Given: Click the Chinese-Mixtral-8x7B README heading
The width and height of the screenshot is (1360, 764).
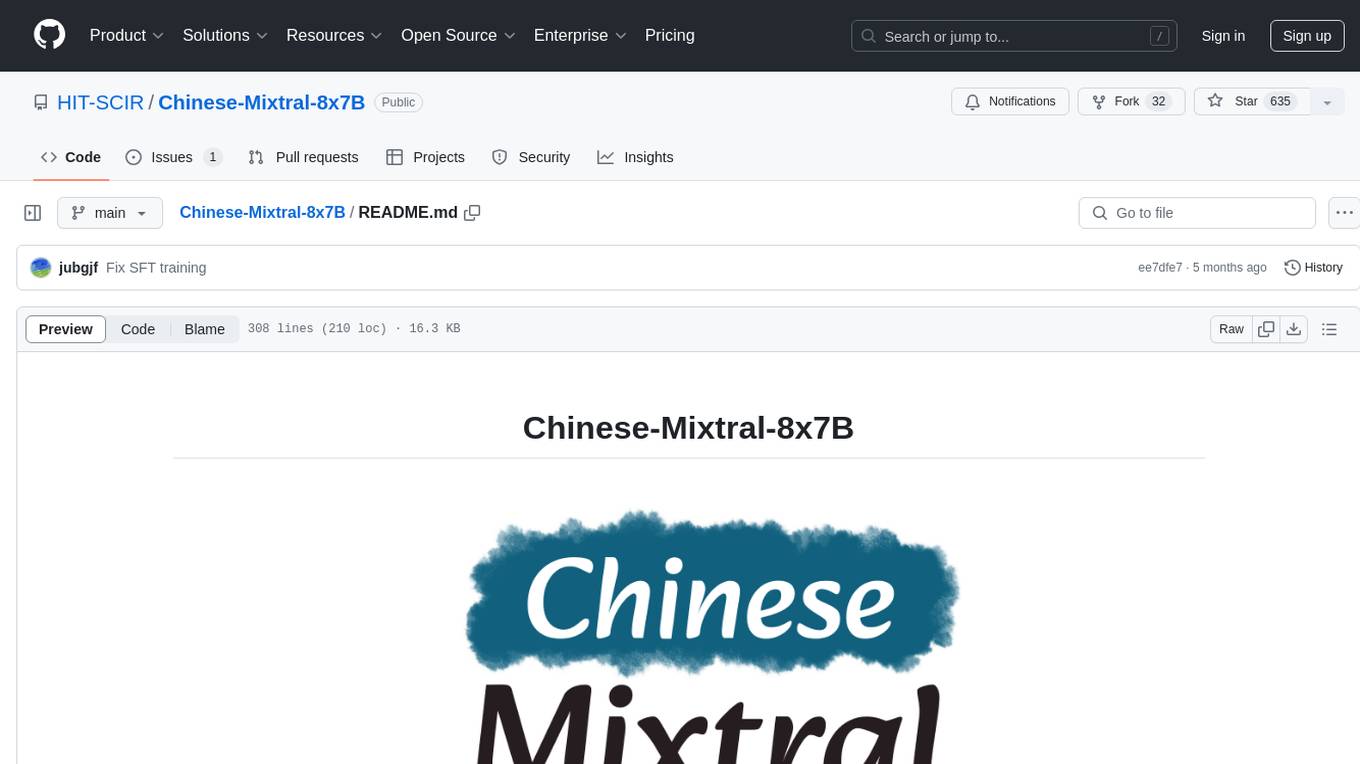Looking at the screenshot, I should click(x=688, y=428).
